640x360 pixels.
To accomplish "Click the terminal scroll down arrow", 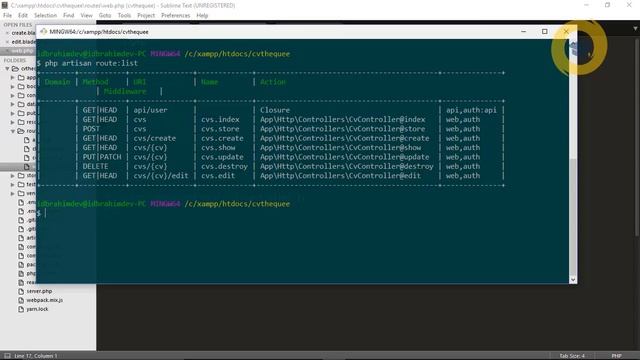I will pos(573,280).
